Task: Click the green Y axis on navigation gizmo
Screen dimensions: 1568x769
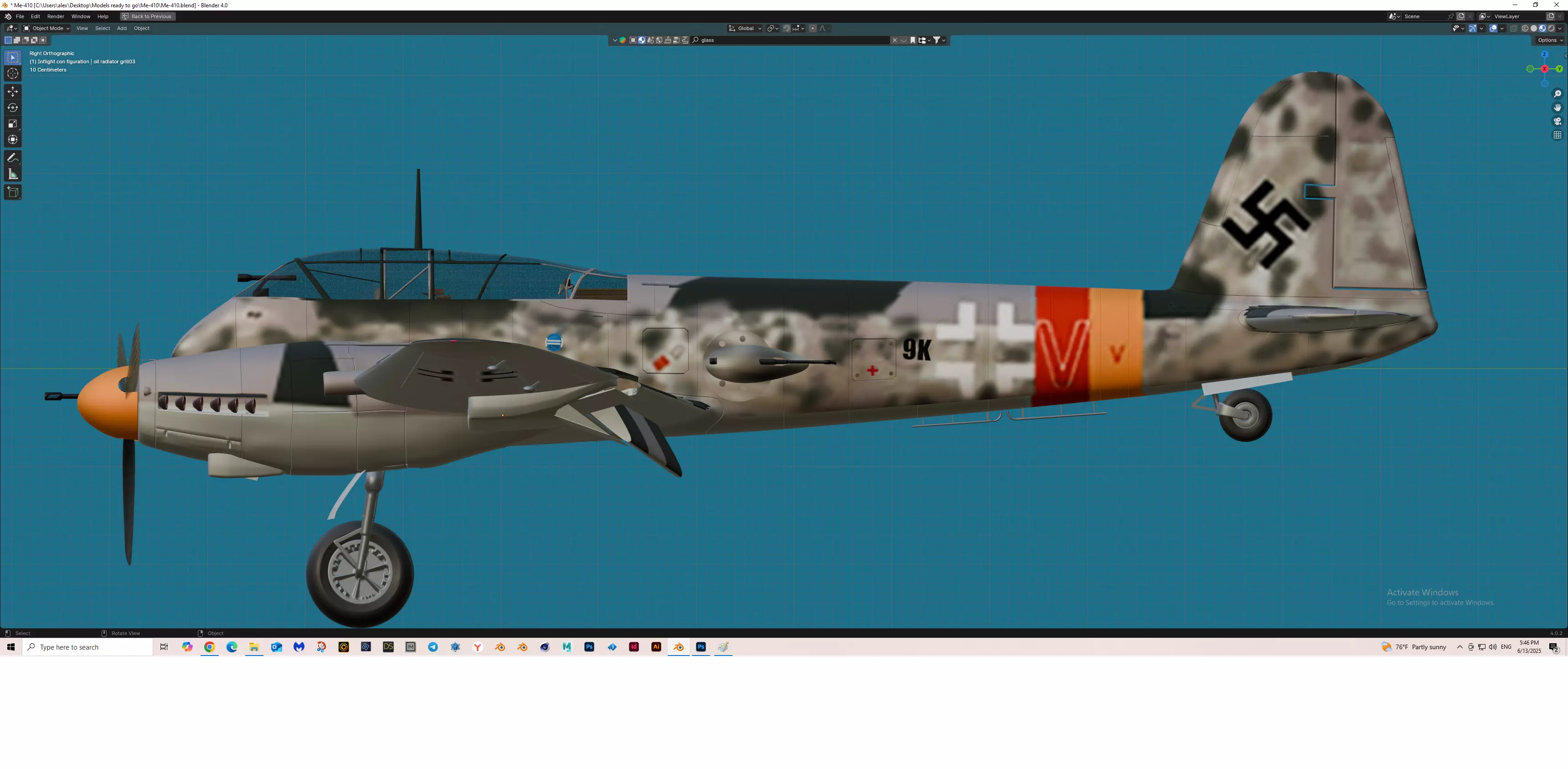Action: 1559,69
